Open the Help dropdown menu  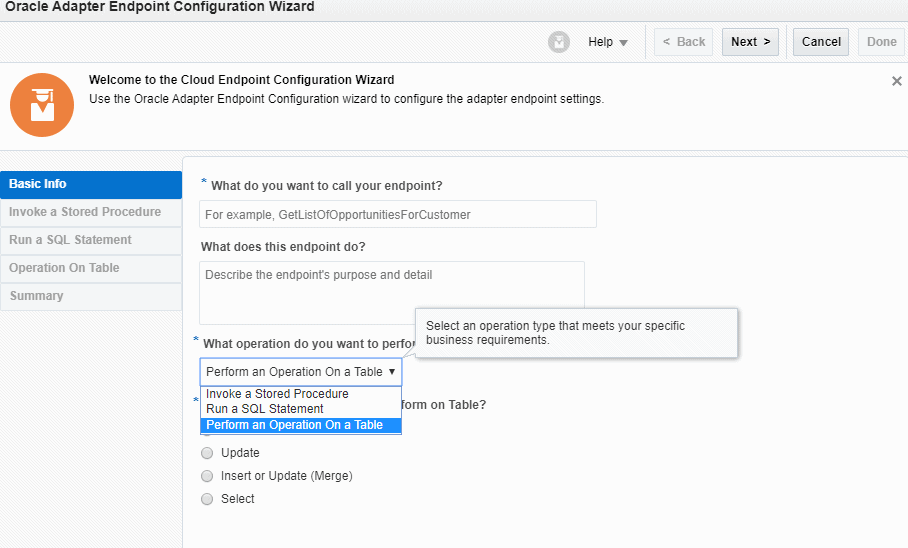pos(608,42)
